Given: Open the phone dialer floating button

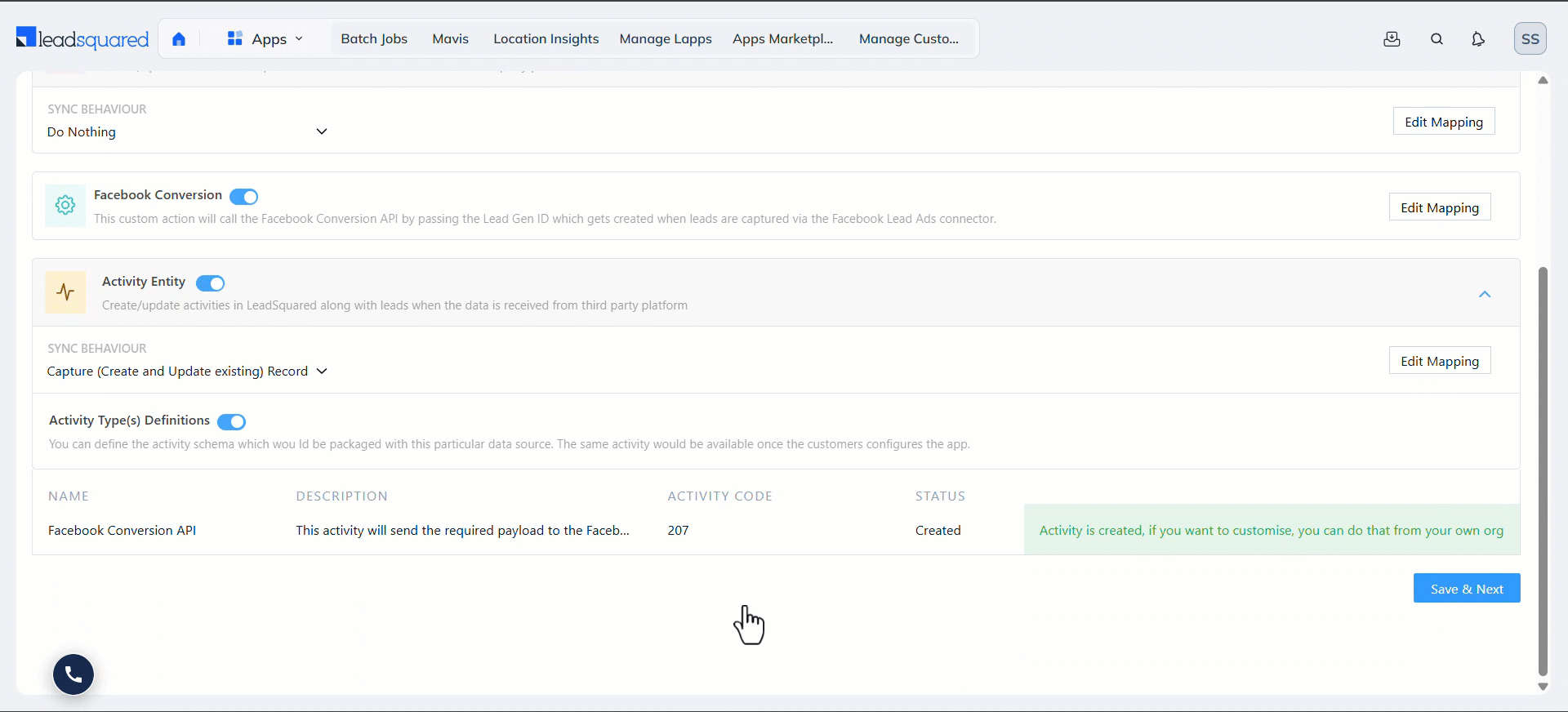Looking at the screenshot, I should tap(73, 674).
